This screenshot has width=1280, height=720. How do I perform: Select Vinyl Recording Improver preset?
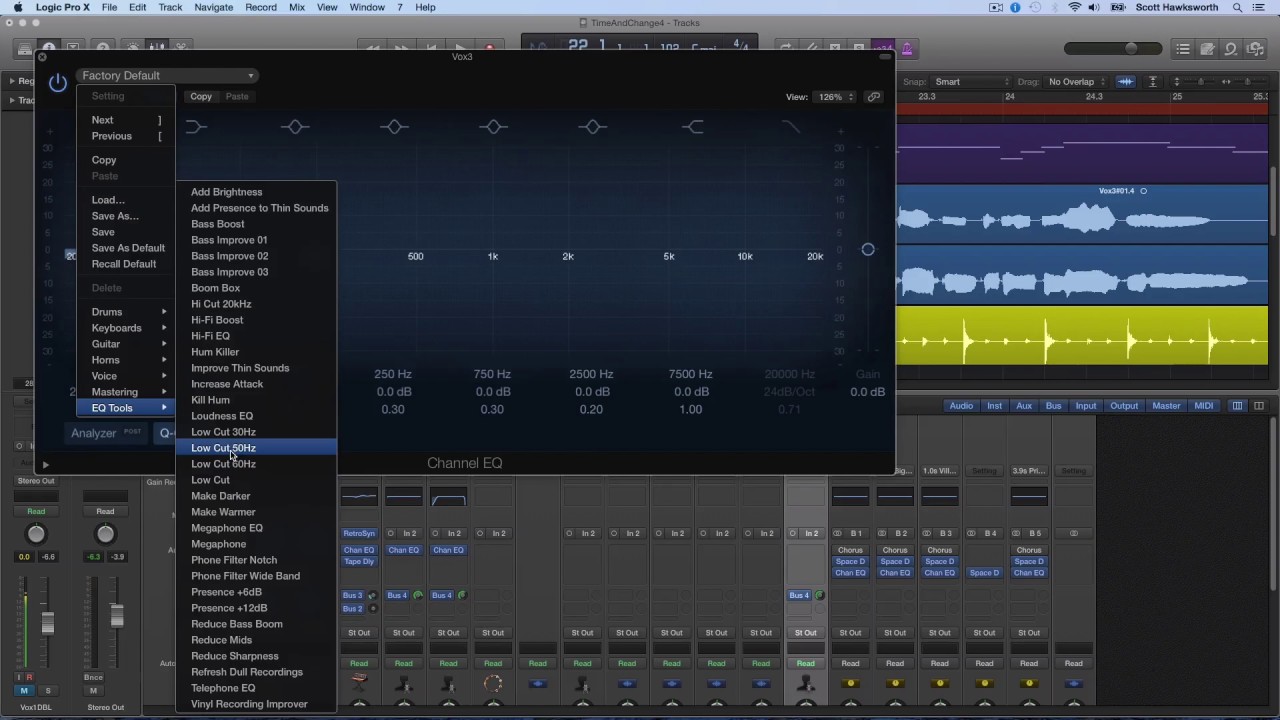257,704
